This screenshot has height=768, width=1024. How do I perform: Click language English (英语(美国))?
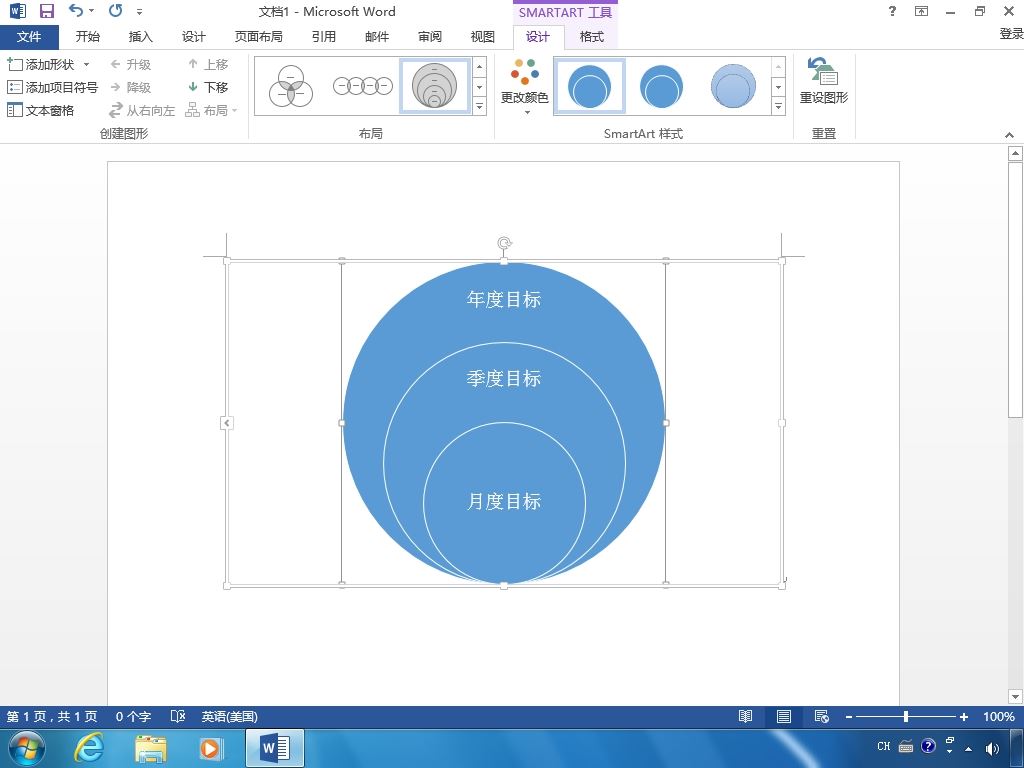229,716
